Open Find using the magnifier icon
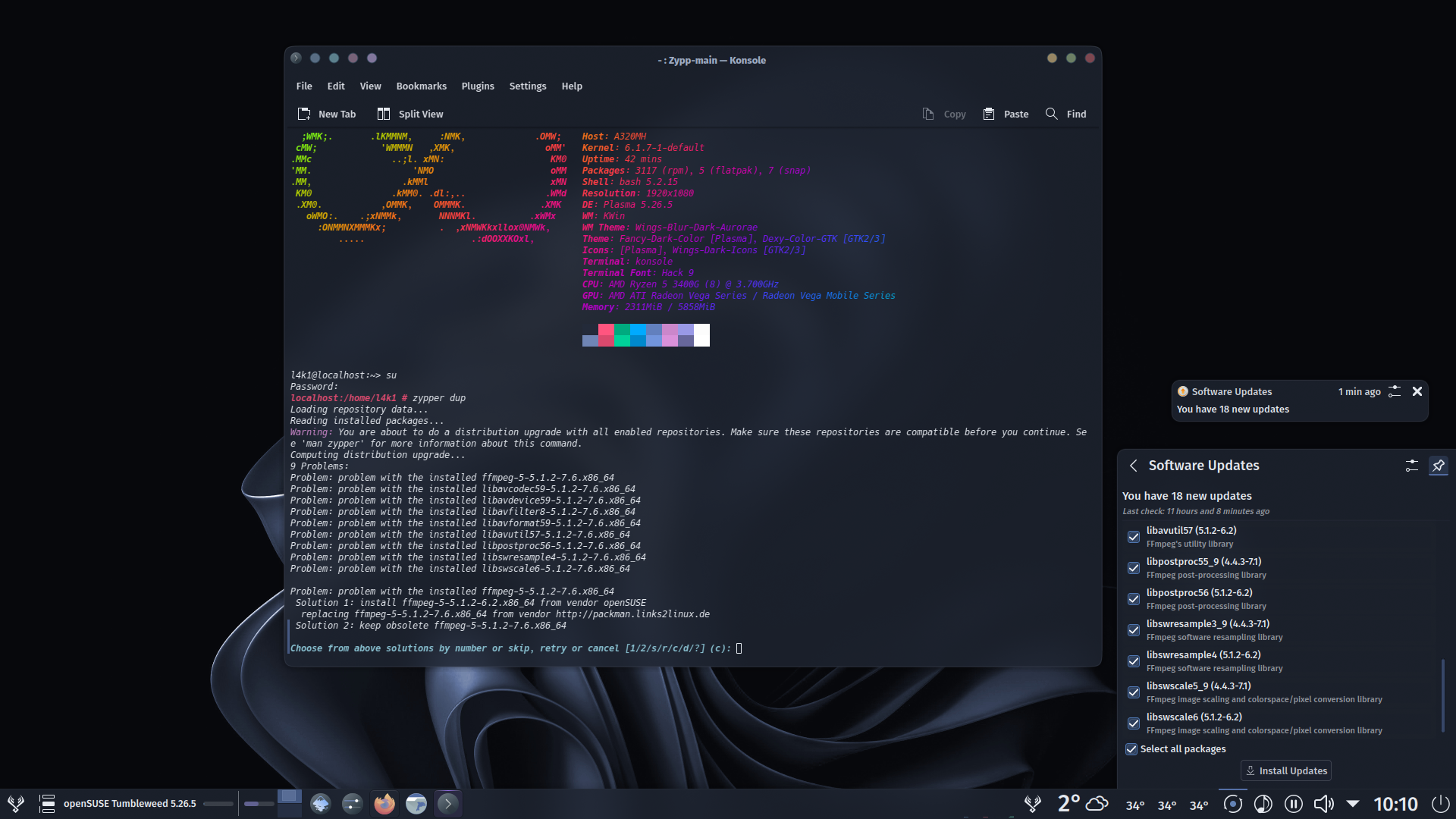Viewport: 1456px width, 819px height. [1051, 114]
